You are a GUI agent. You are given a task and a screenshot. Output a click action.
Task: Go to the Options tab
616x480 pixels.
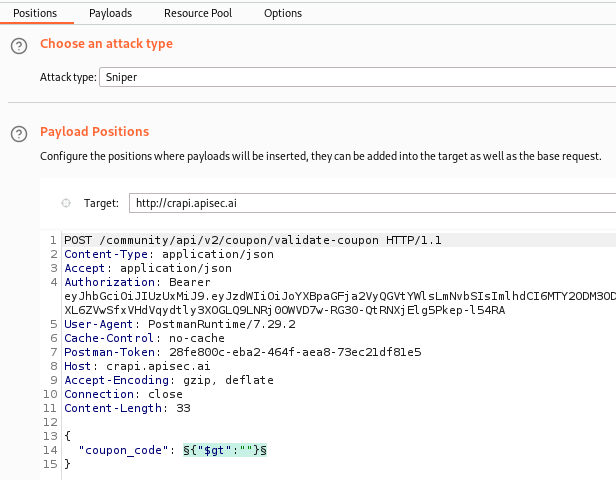click(x=283, y=13)
